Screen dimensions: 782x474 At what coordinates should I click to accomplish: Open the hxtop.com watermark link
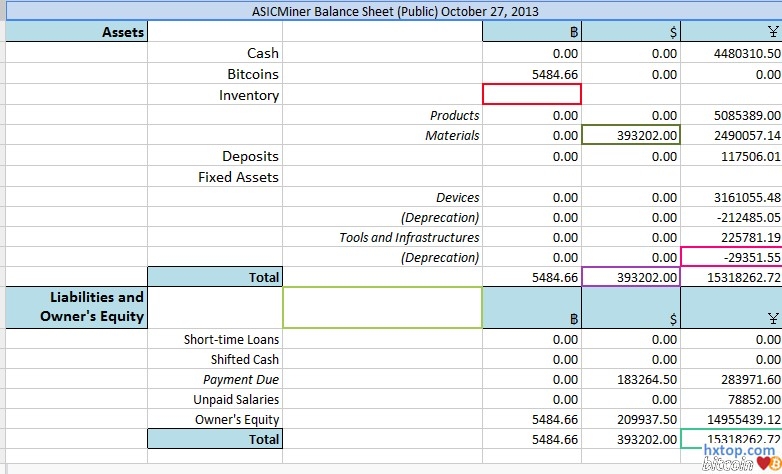(738, 451)
